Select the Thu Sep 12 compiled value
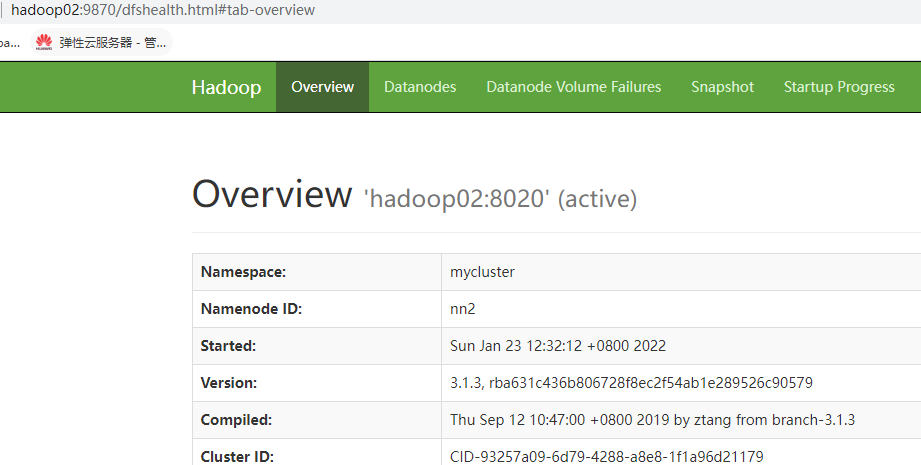This screenshot has width=921, height=465. coord(653,420)
